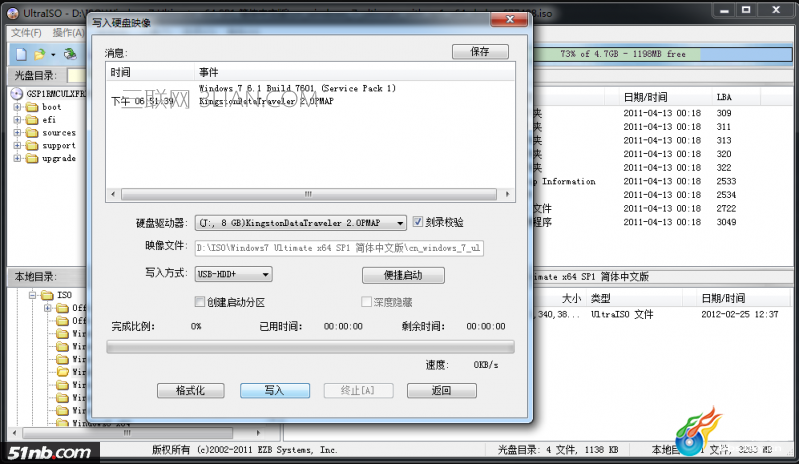This screenshot has width=799, height=464.
Task: Expand the upgrade folder node
Action: coord(17,158)
